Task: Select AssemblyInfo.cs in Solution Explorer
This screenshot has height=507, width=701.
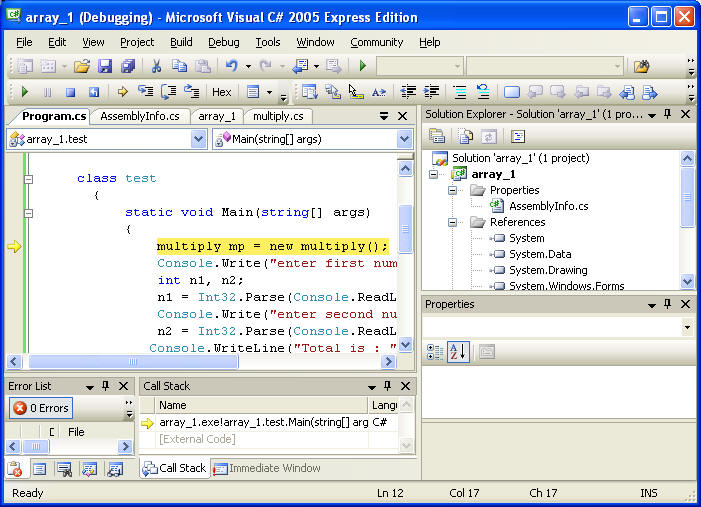Action: click(x=548, y=206)
